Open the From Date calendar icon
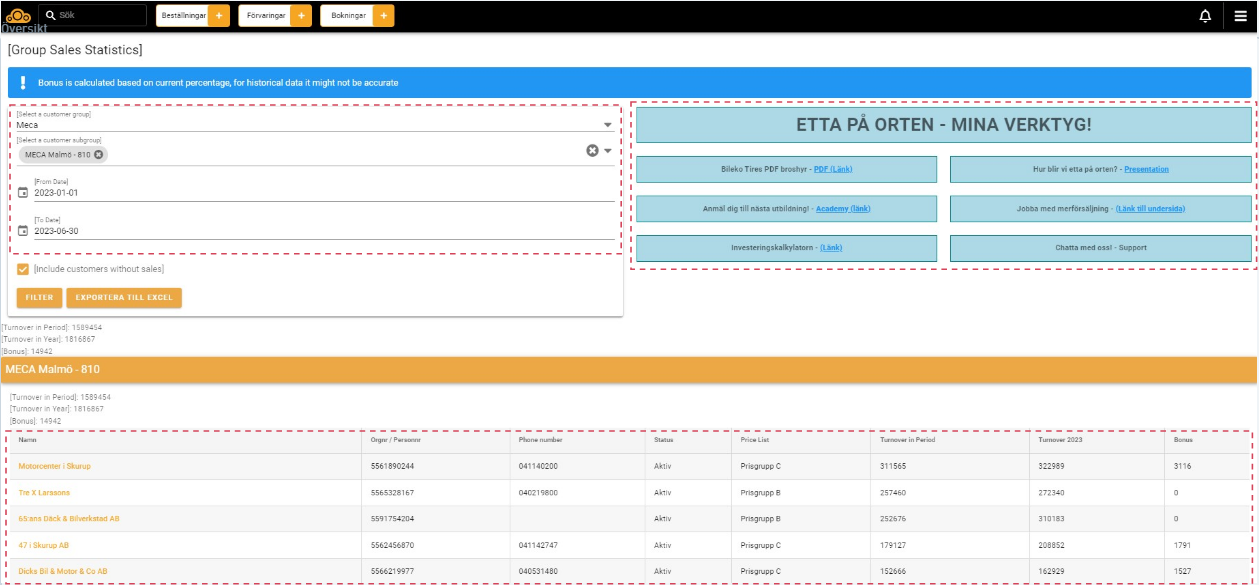The height and width of the screenshot is (585, 1259). pyautogui.click(x=23, y=192)
